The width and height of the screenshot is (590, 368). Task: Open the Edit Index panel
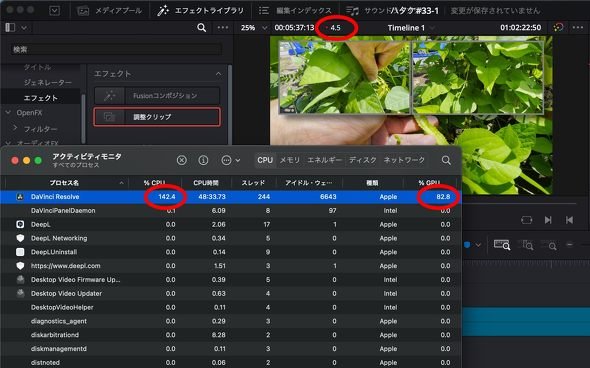(x=295, y=11)
